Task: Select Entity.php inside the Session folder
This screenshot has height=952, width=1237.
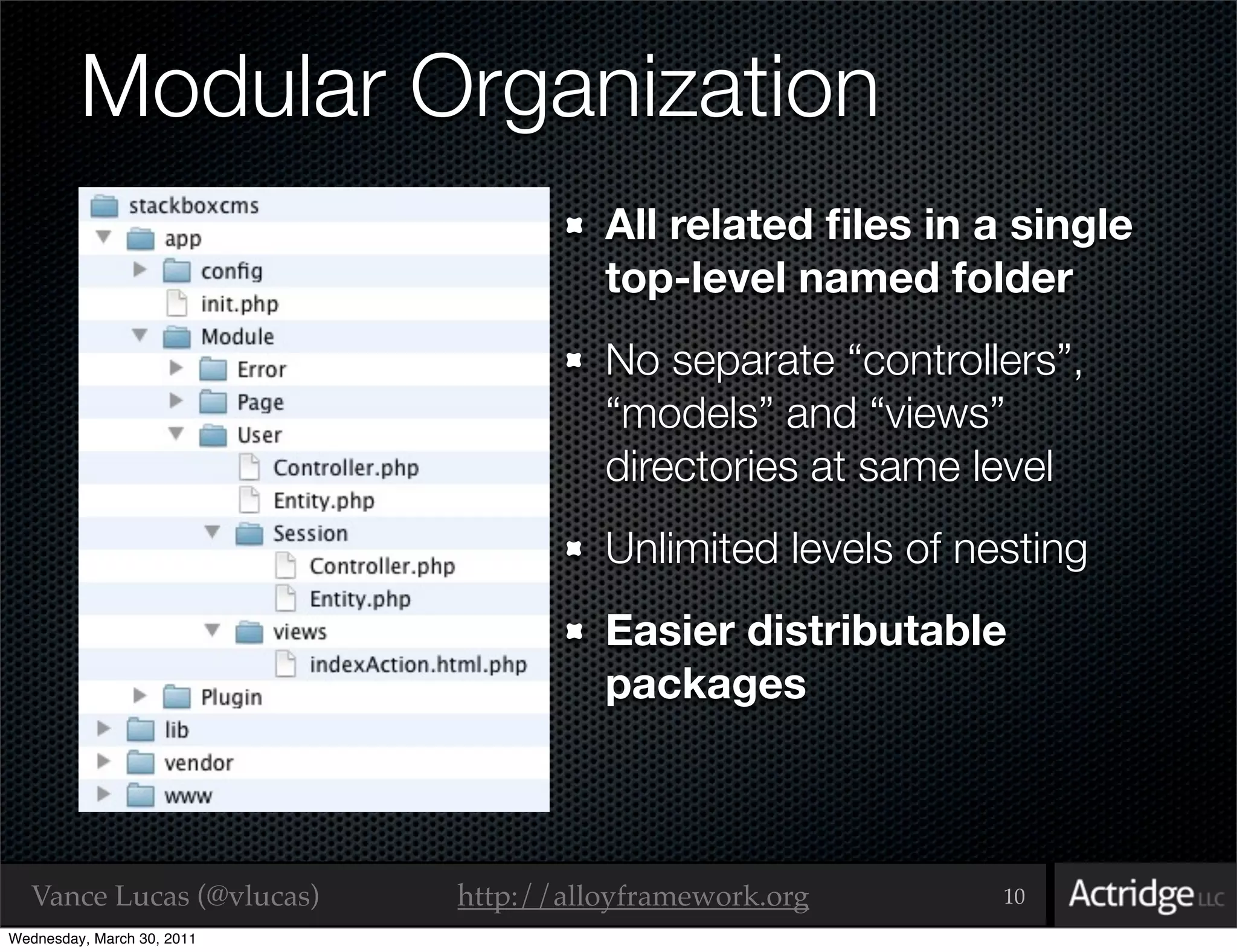Action: point(359,599)
